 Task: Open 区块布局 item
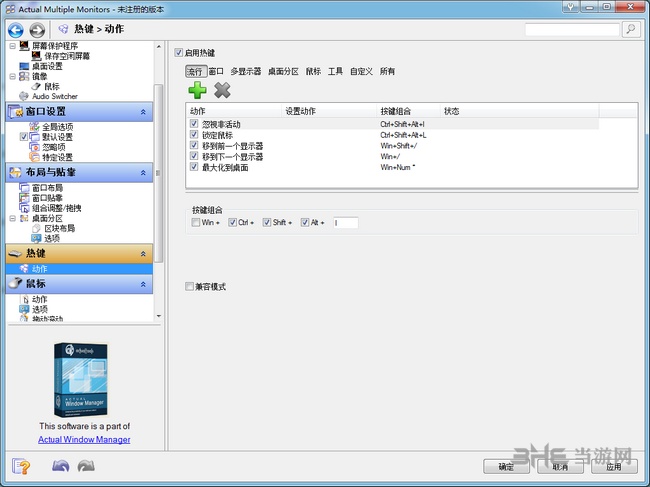pyautogui.click(x=59, y=228)
